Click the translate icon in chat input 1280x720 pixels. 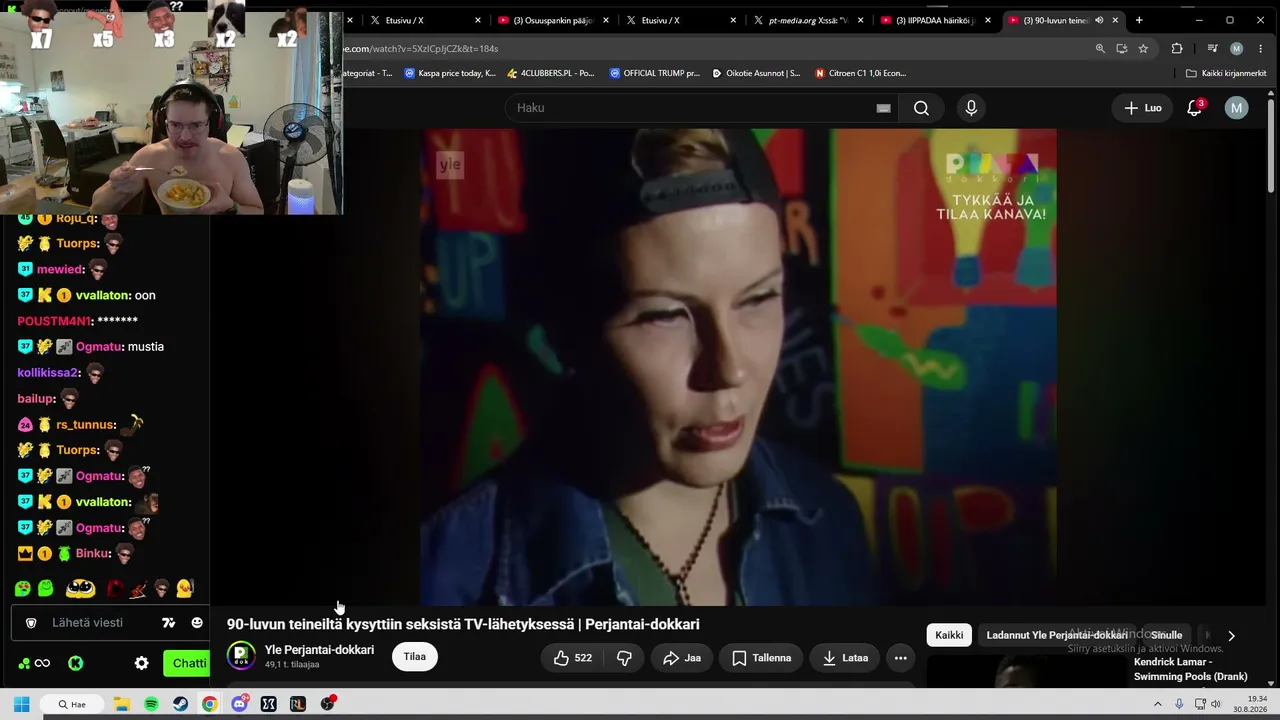tap(168, 623)
